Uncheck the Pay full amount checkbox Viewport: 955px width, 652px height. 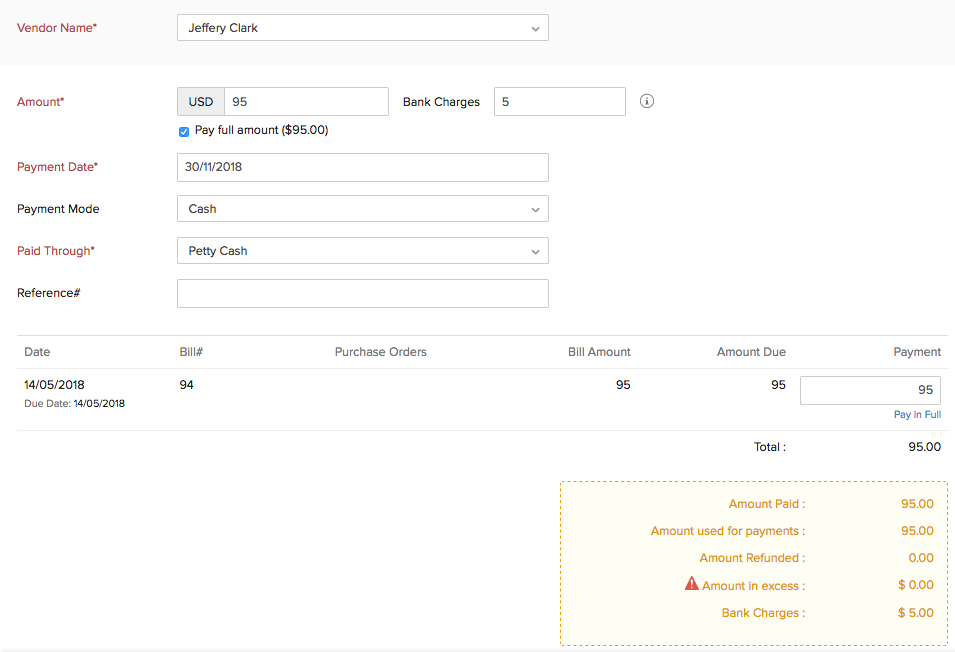pos(183,130)
